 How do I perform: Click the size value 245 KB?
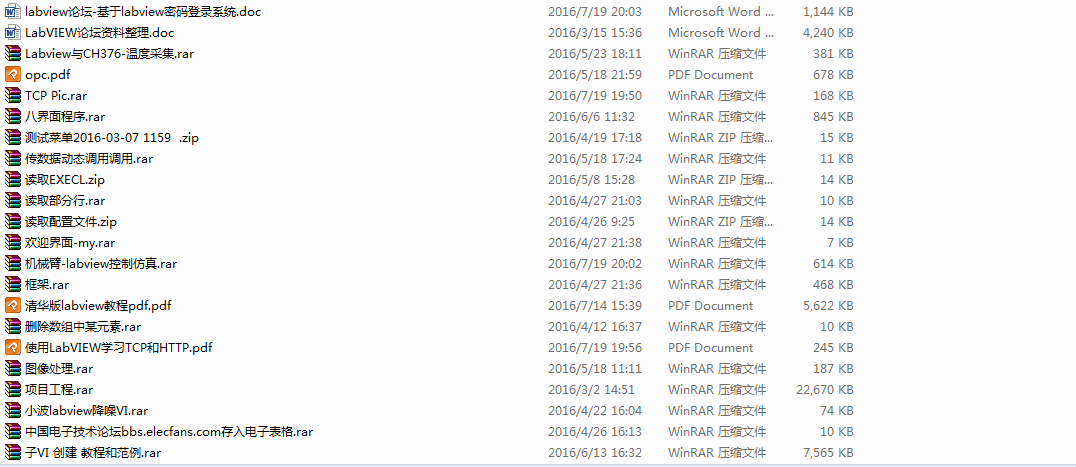point(833,348)
